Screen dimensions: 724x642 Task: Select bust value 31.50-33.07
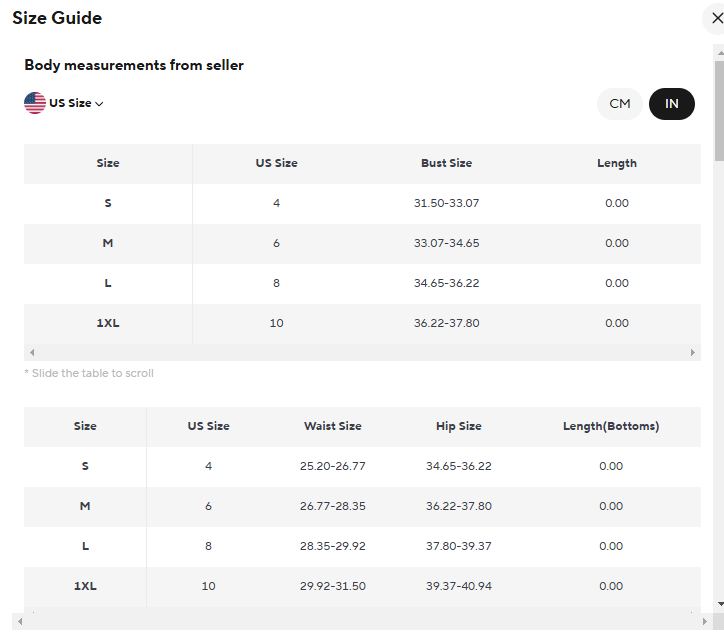click(x=446, y=203)
